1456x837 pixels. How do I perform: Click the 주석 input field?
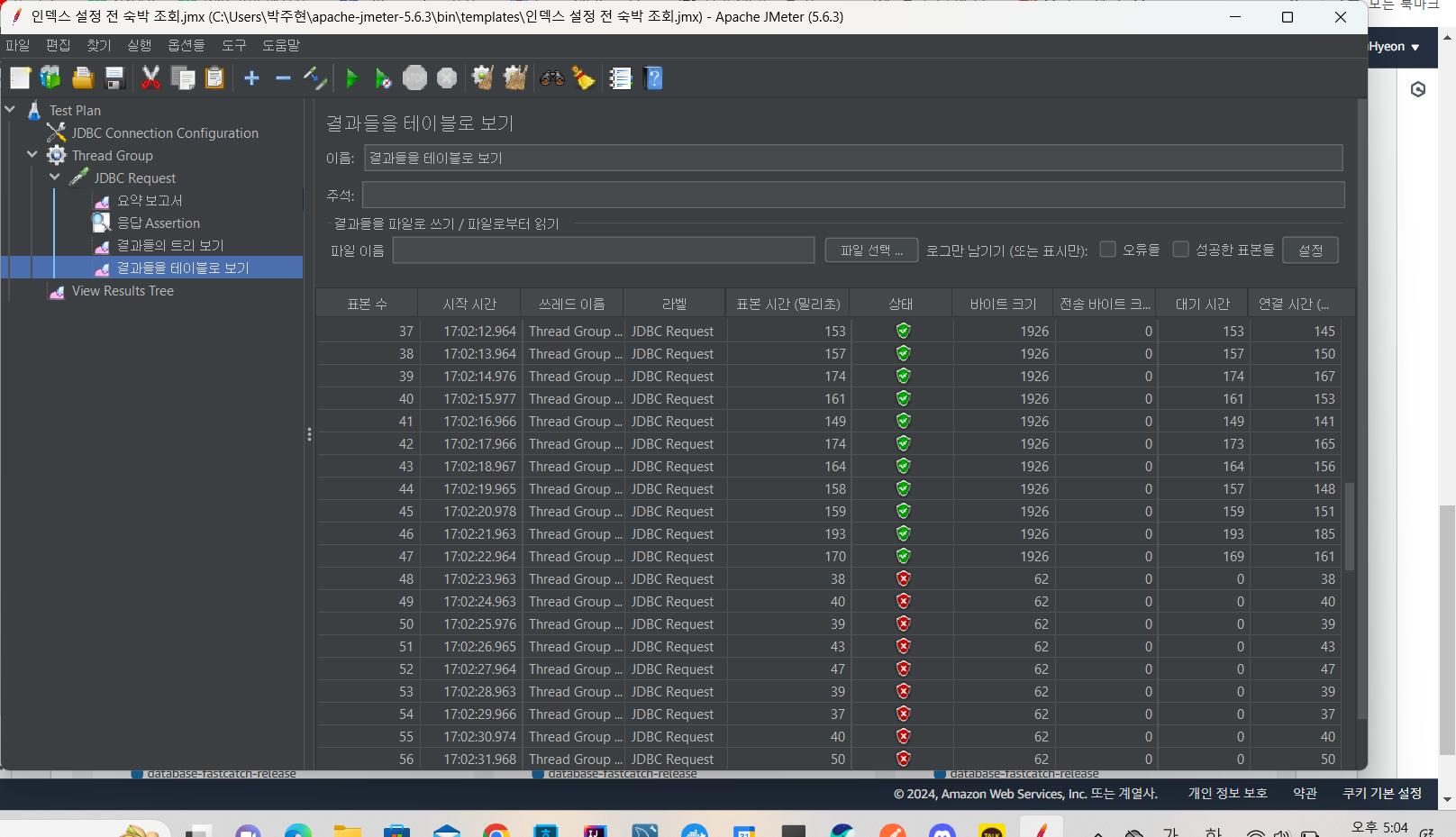coord(853,195)
